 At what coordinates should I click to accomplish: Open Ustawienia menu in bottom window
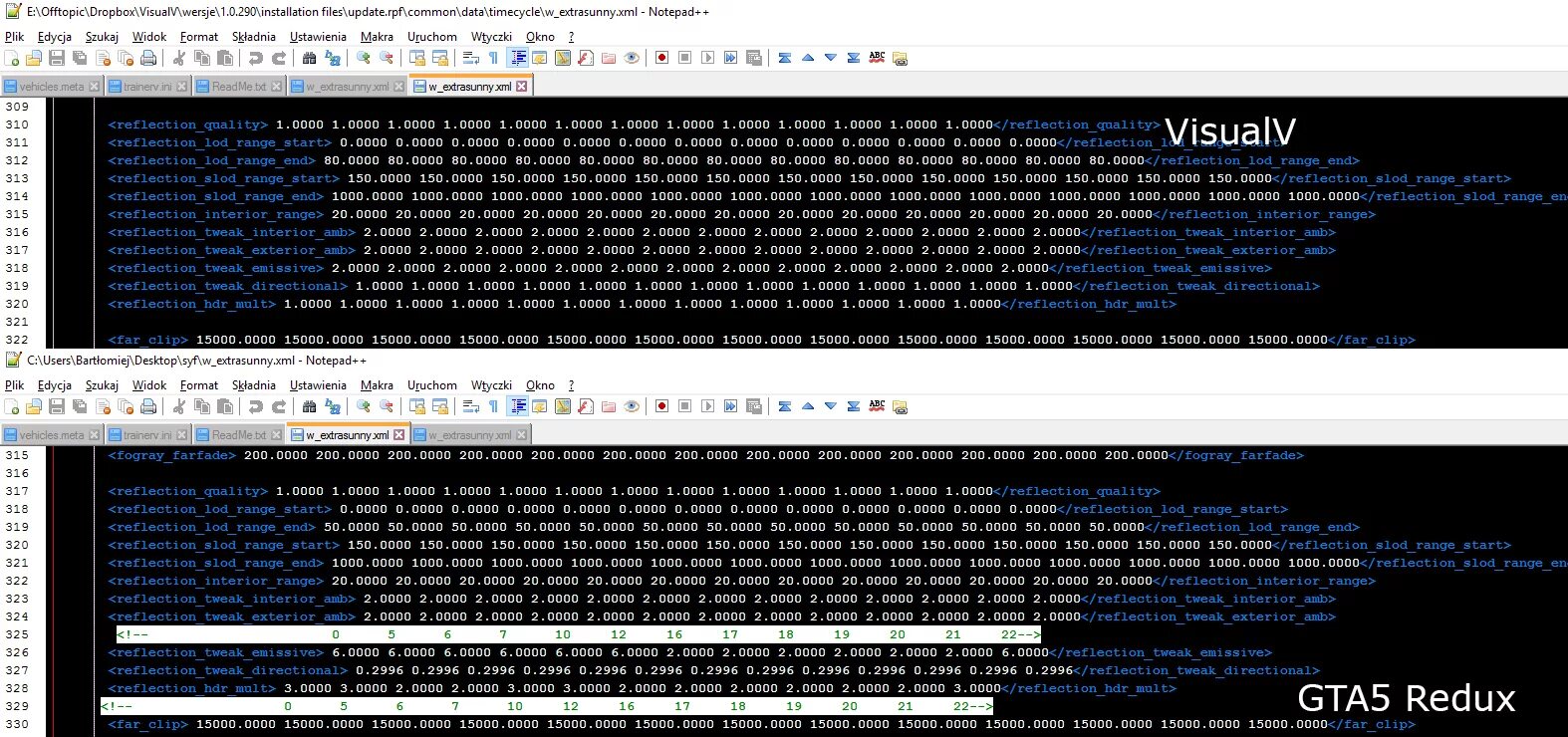tap(318, 385)
